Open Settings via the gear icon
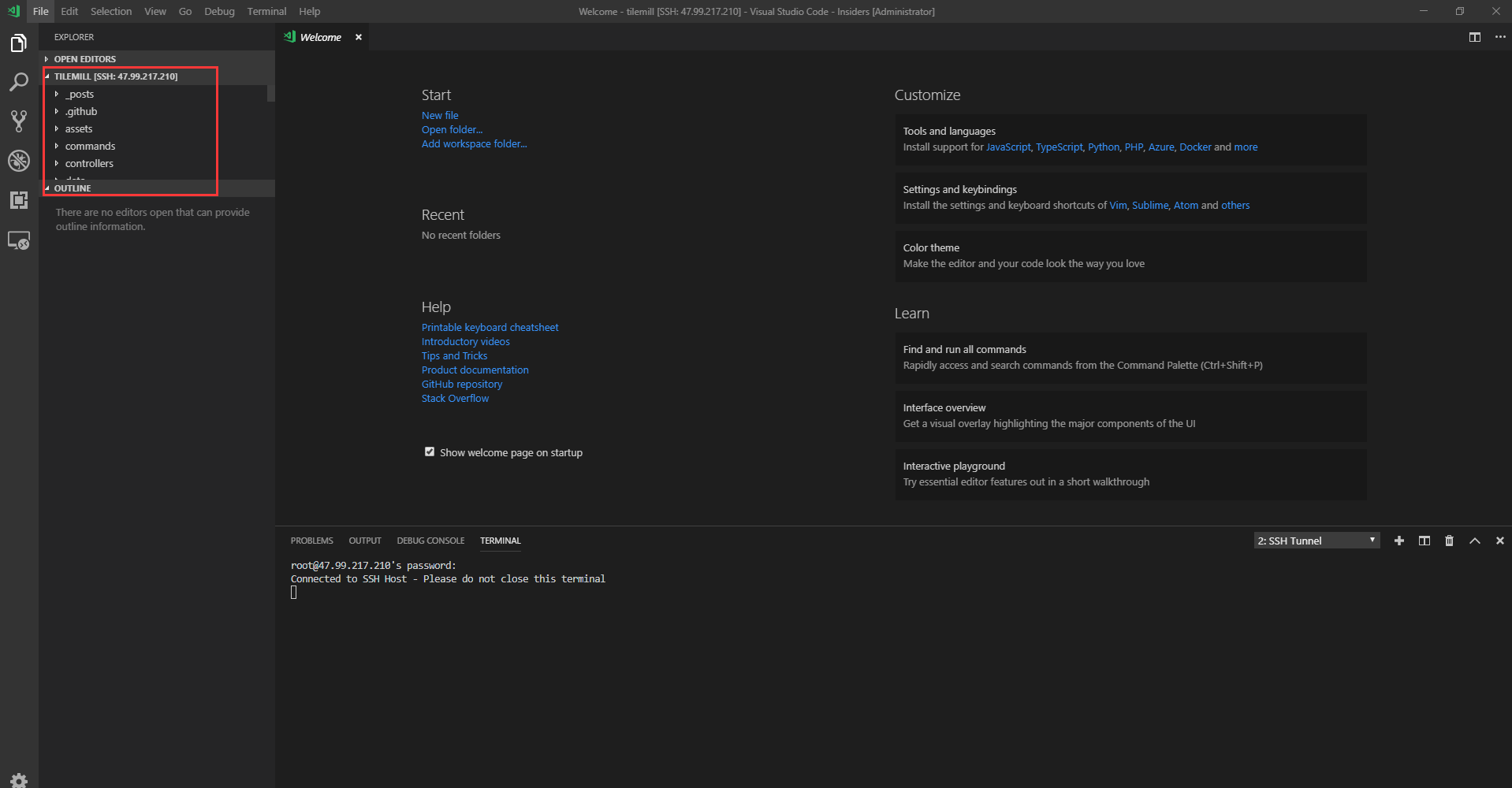 coord(18,779)
